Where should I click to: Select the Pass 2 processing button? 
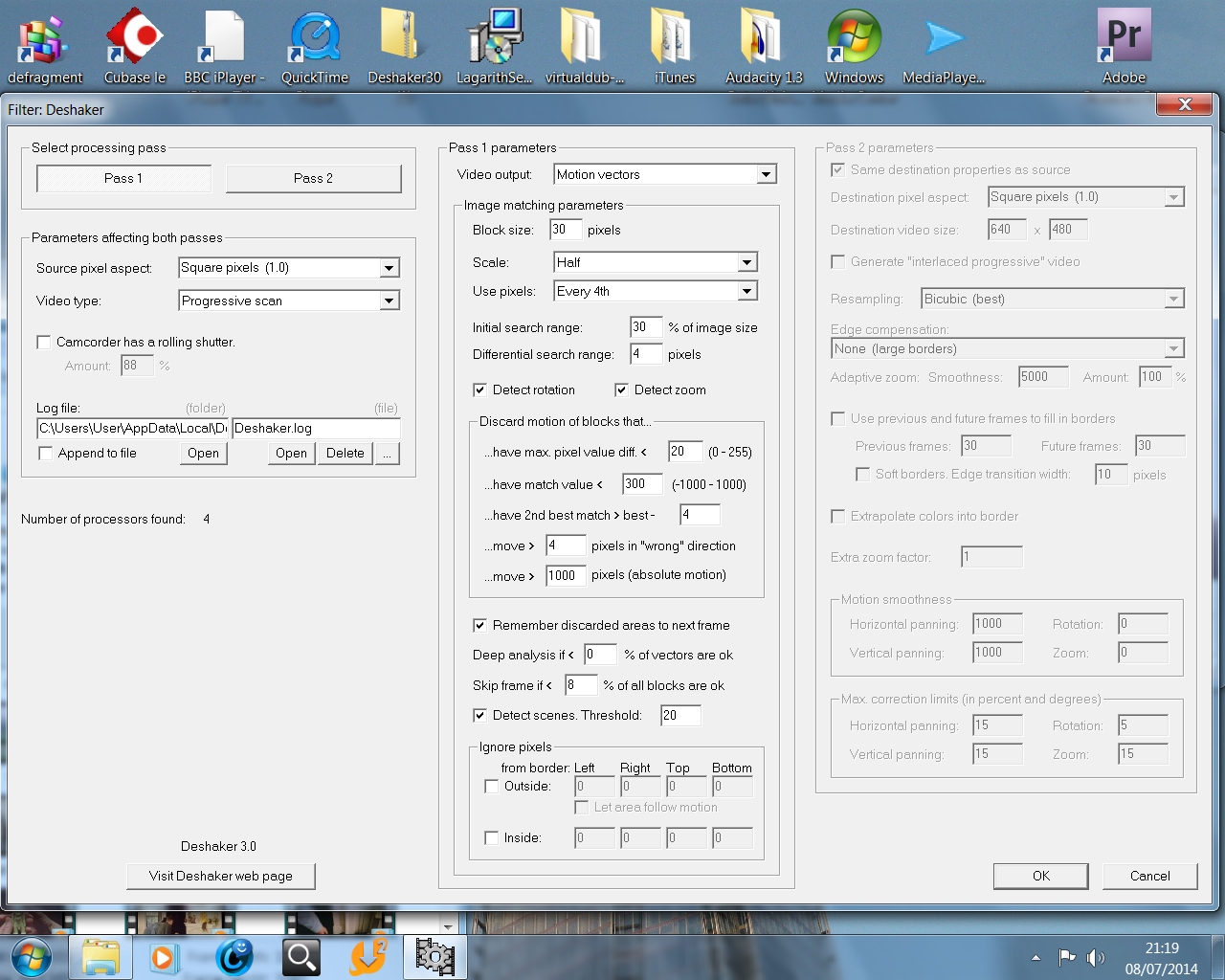[x=313, y=178]
